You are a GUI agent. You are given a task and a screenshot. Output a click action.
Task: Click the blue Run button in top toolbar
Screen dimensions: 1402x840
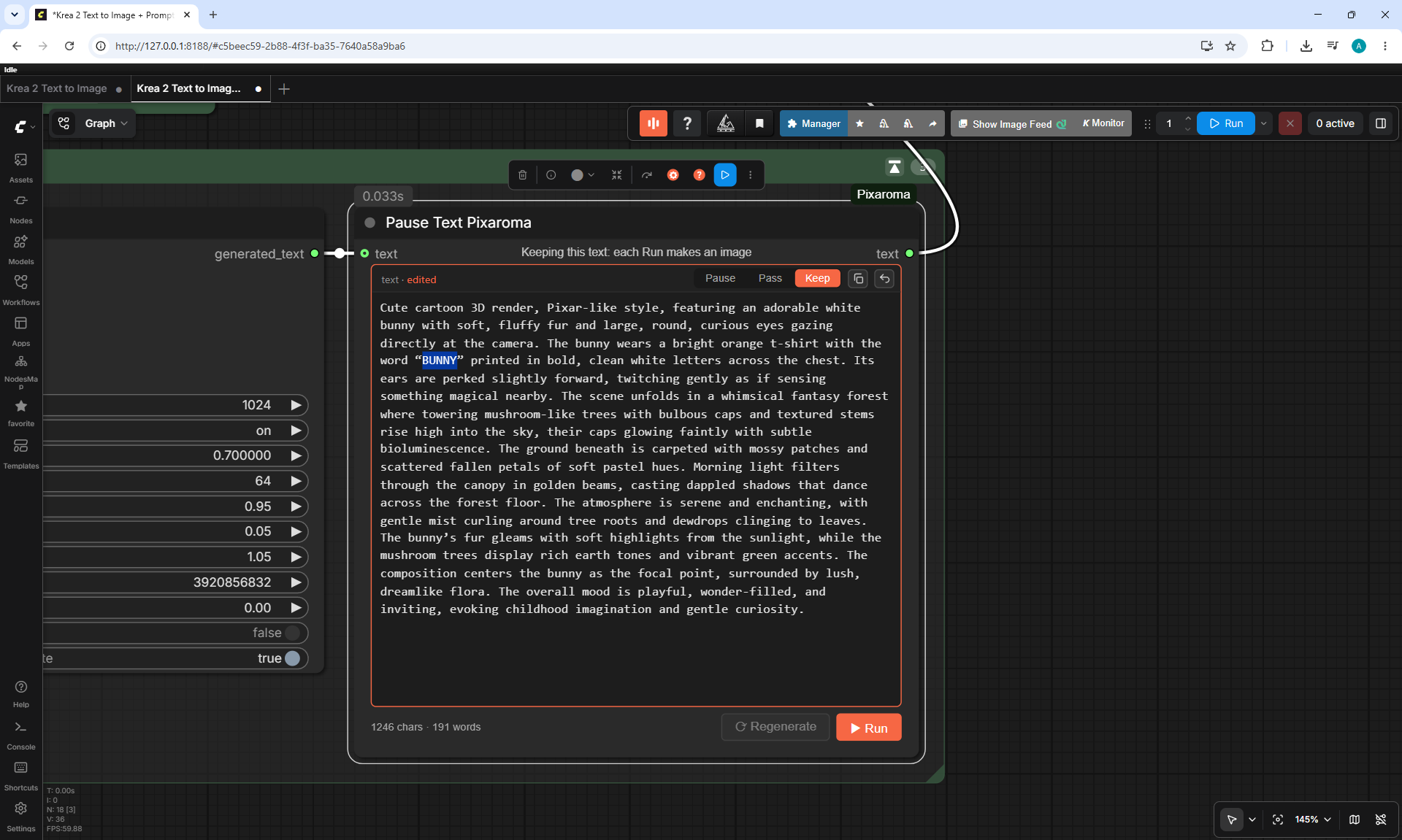tap(1226, 123)
